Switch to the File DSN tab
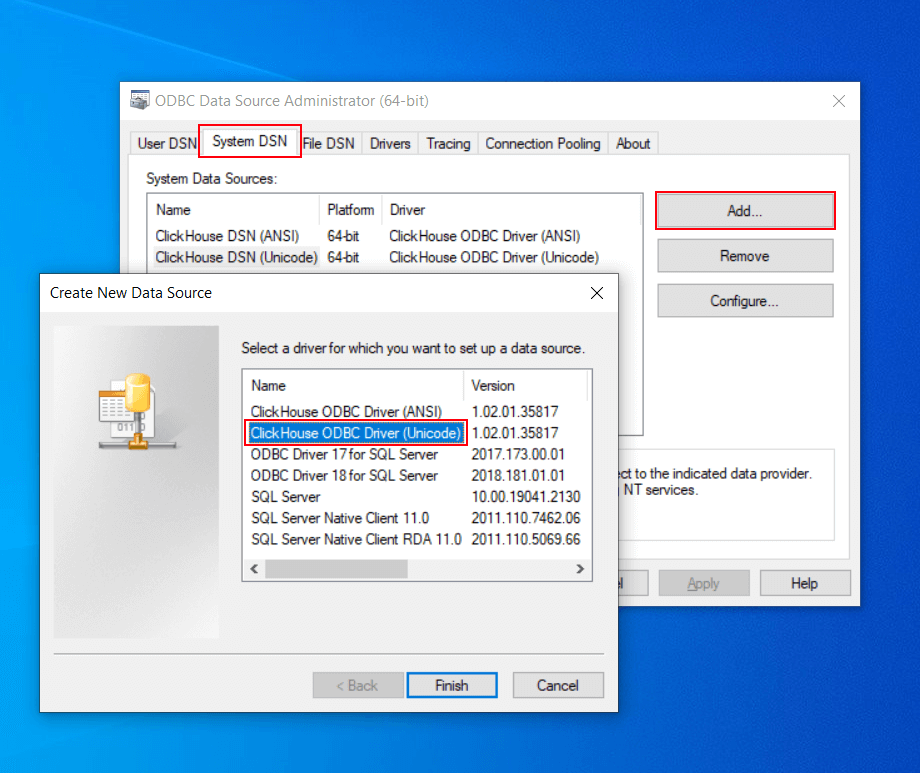This screenshot has width=920, height=773. click(x=329, y=143)
